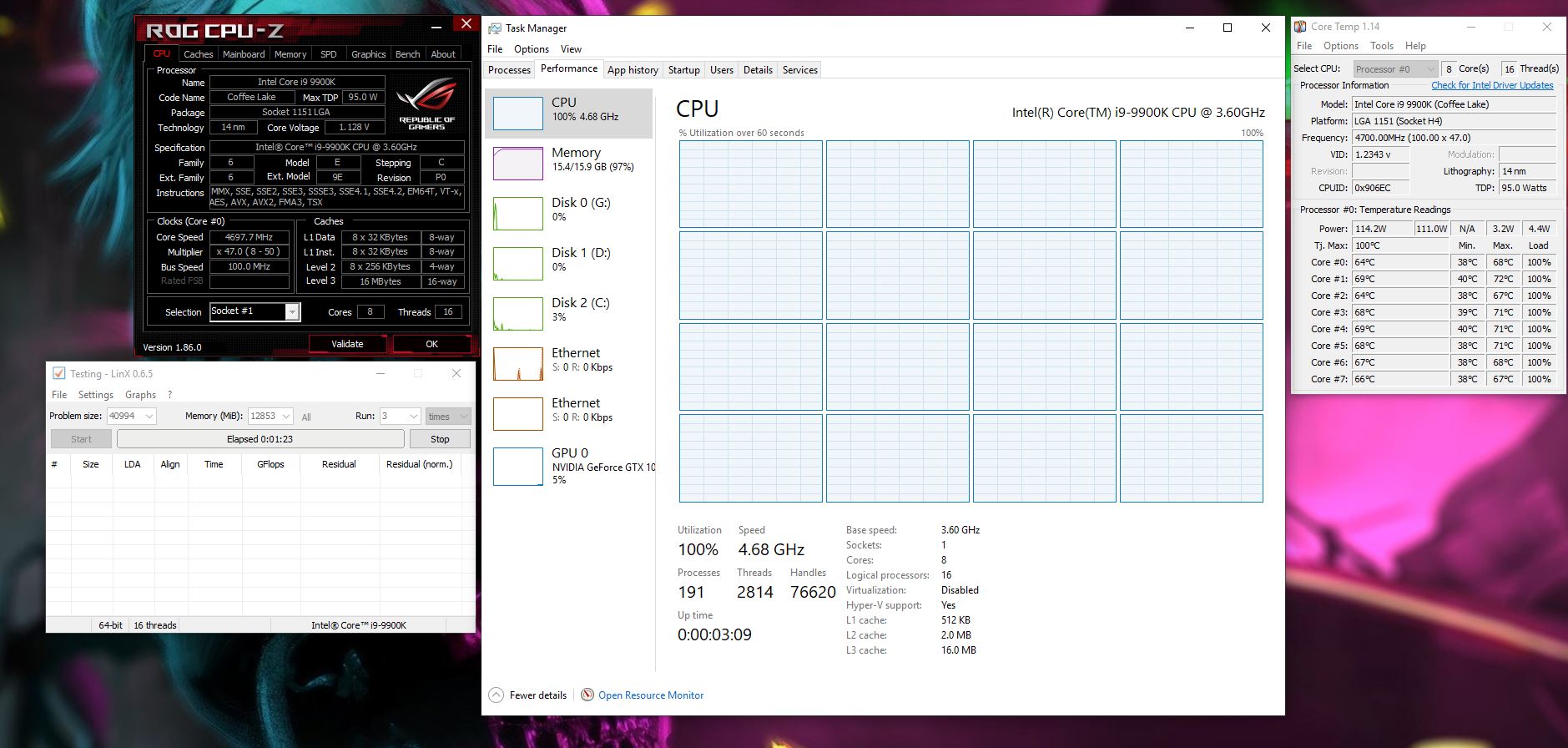Open the Graphs menu in LinX
Viewport: 1568px width, 748px height.
(x=140, y=395)
